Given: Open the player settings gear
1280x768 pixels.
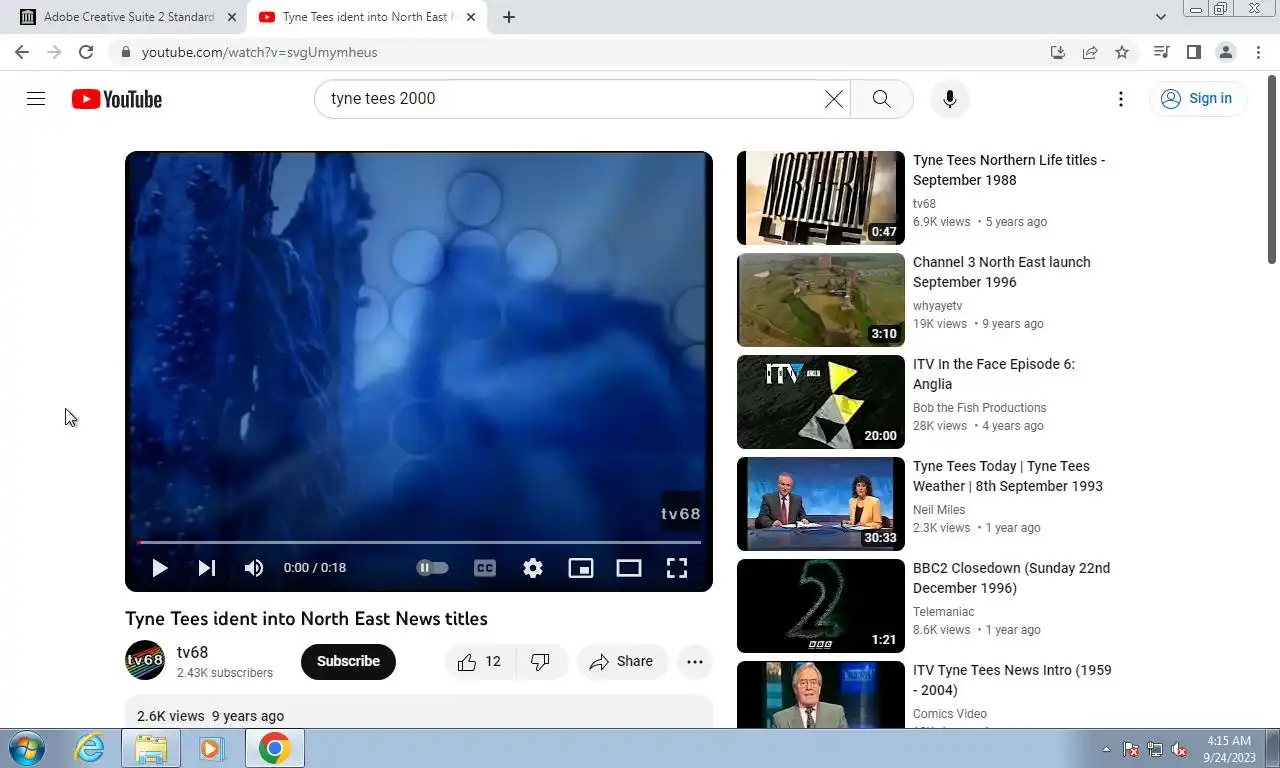Looking at the screenshot, I should pos(533,568).
